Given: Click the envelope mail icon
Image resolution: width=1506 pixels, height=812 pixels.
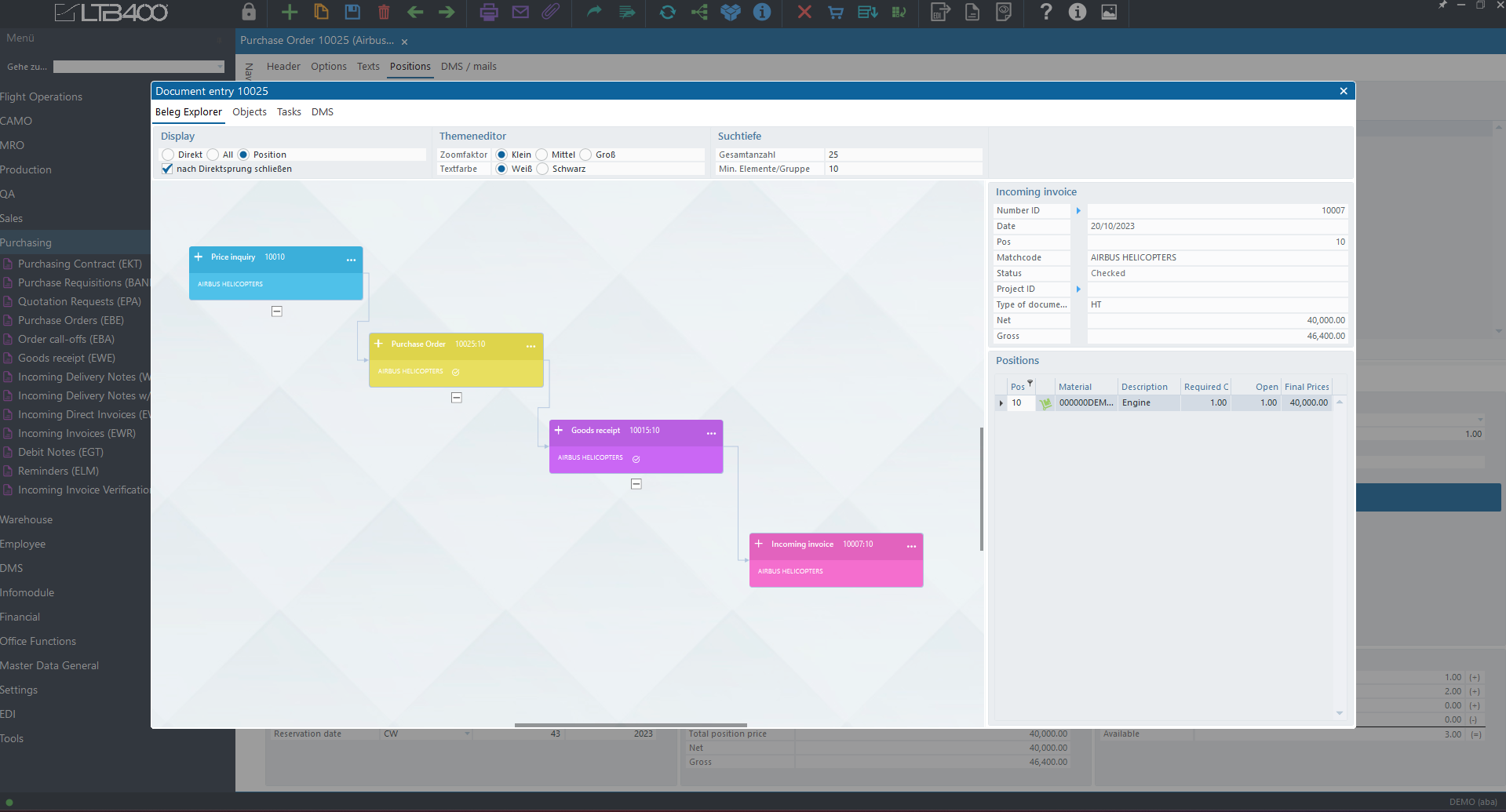Looking at the screenshot, I should [520, 12].
